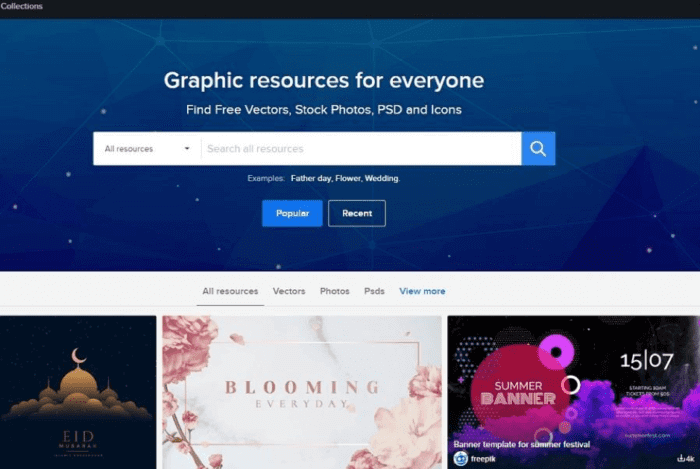700x469 pixels.
Task: Open Collections in the top bar
Action: [x=21, y=6]
